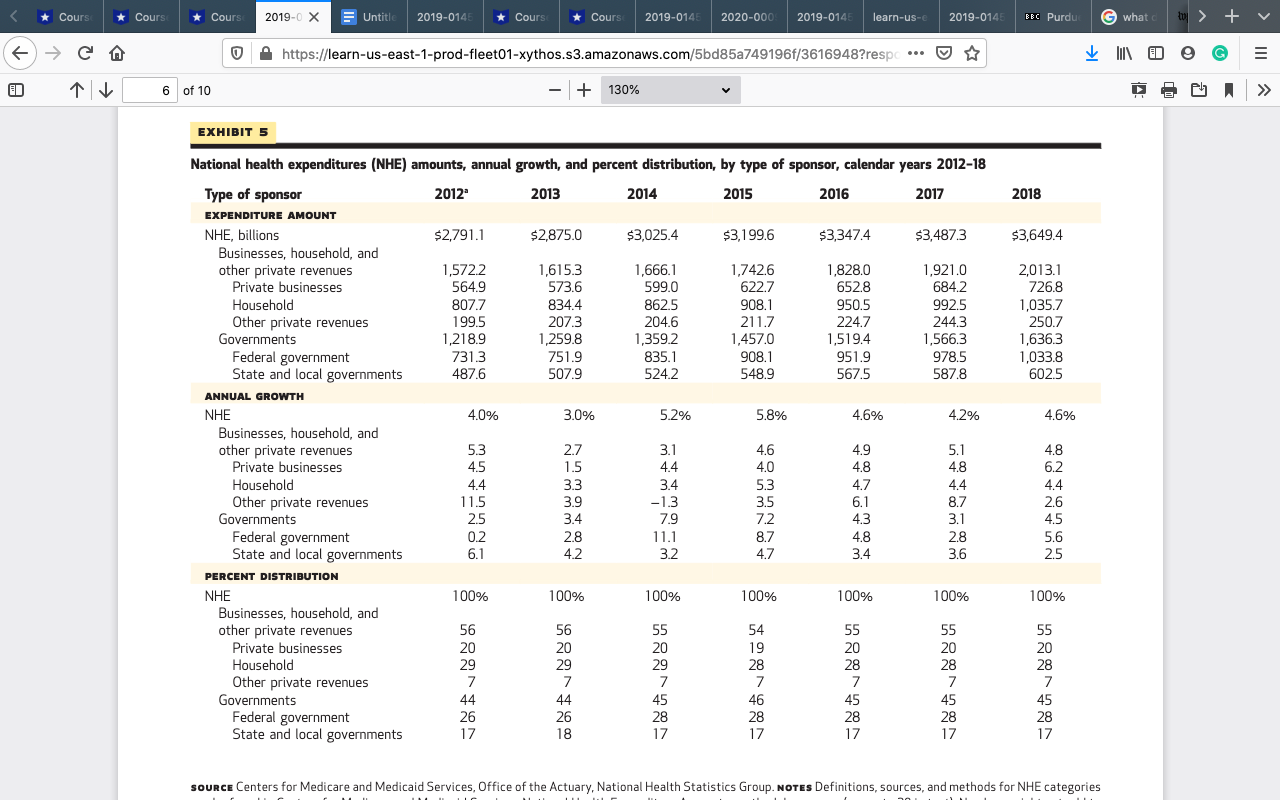Click the 'of 10' page count label
The image size is (1280, 800).
197,90
